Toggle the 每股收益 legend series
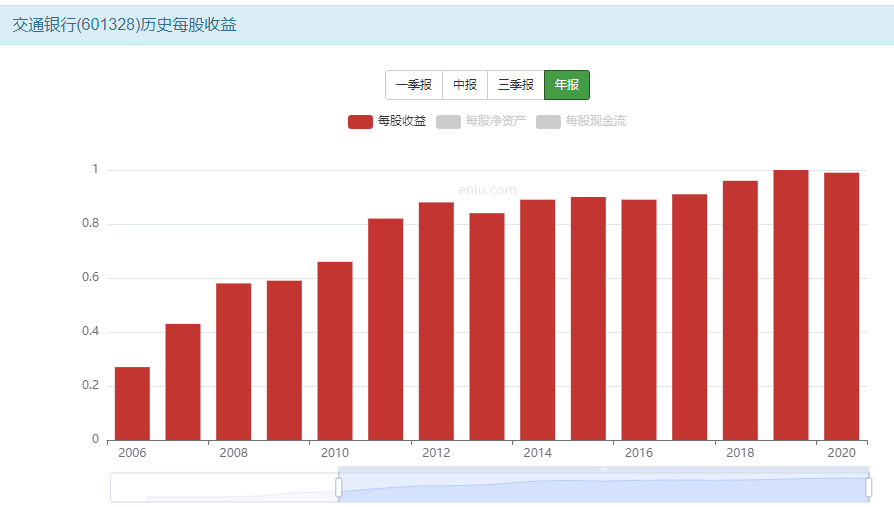Viewport: 894px width, 507px height. coord(387,121)
